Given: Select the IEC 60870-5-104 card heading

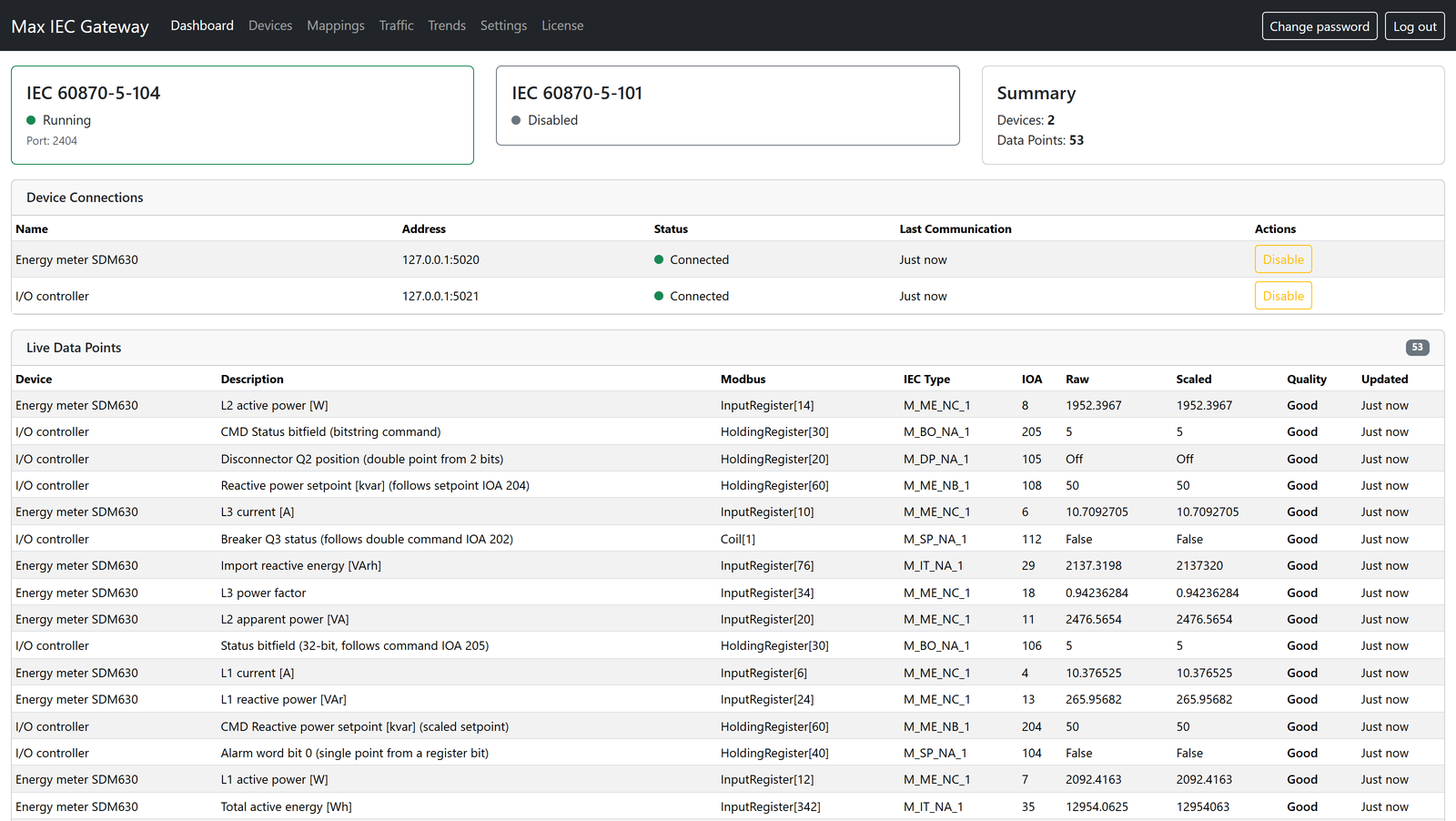Looking at the screenshot, I should coord(94,93).
